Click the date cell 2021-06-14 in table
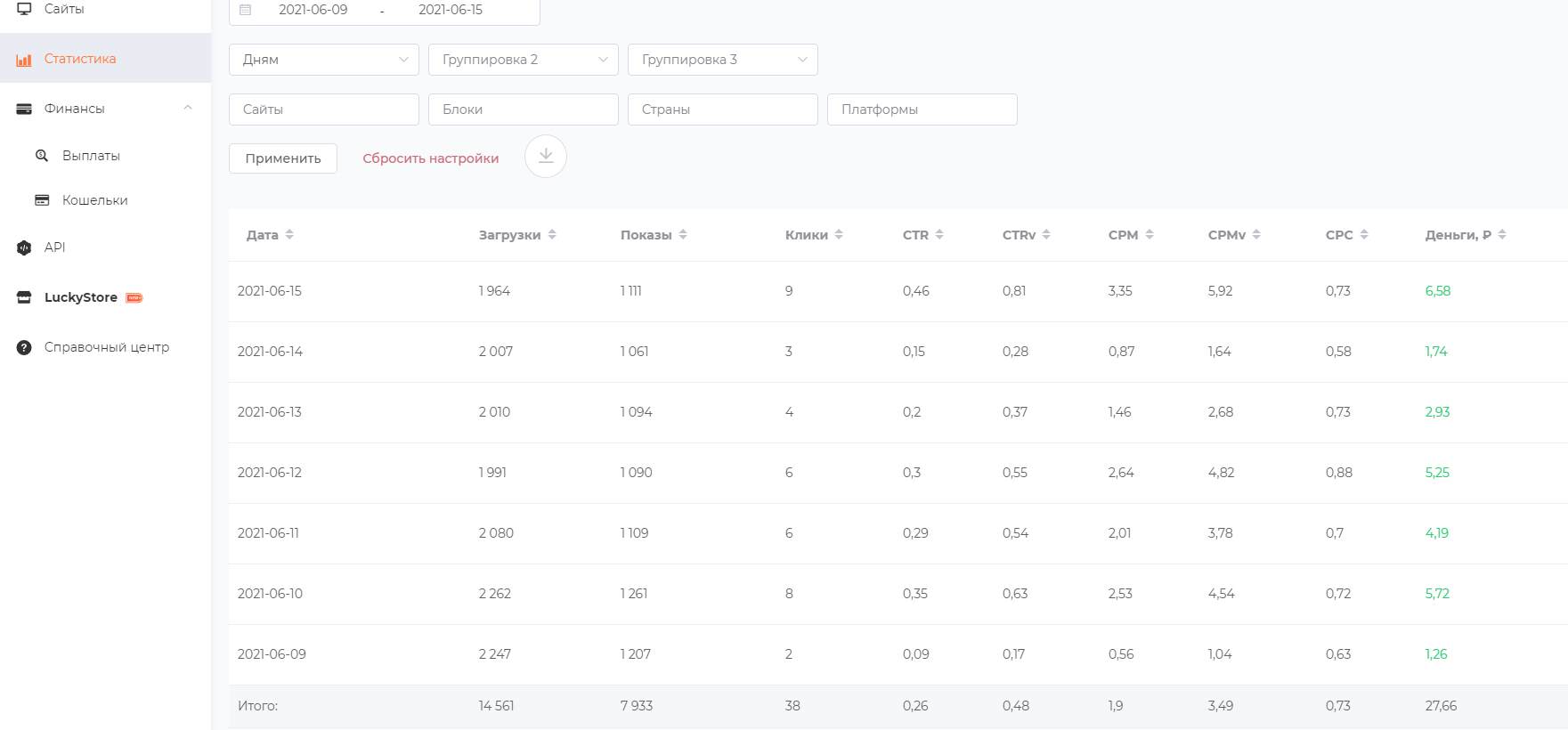The image size is (1568, 730). (x=270, y=352)
